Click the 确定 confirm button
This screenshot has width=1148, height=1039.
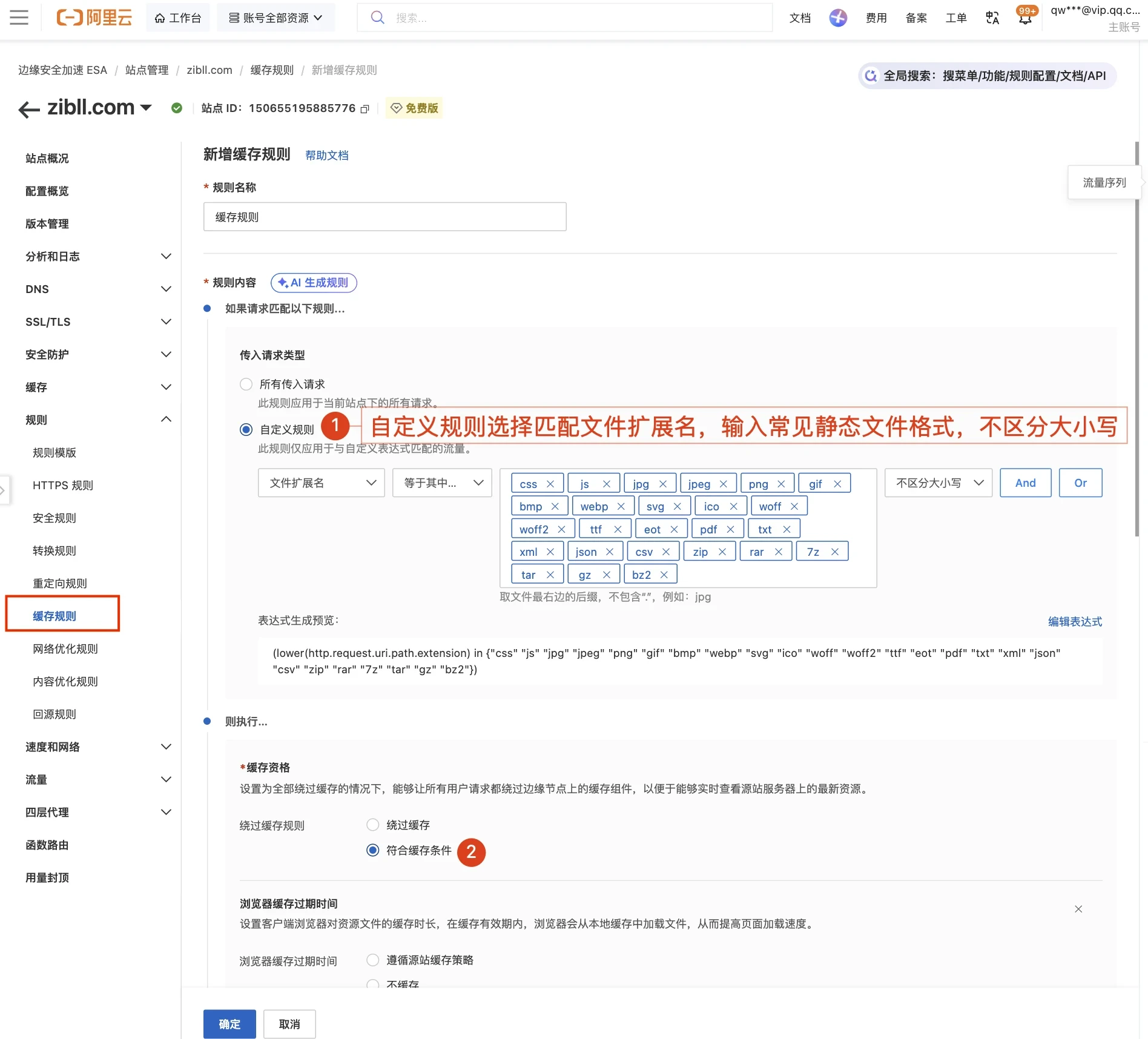tap(229, 1023)
